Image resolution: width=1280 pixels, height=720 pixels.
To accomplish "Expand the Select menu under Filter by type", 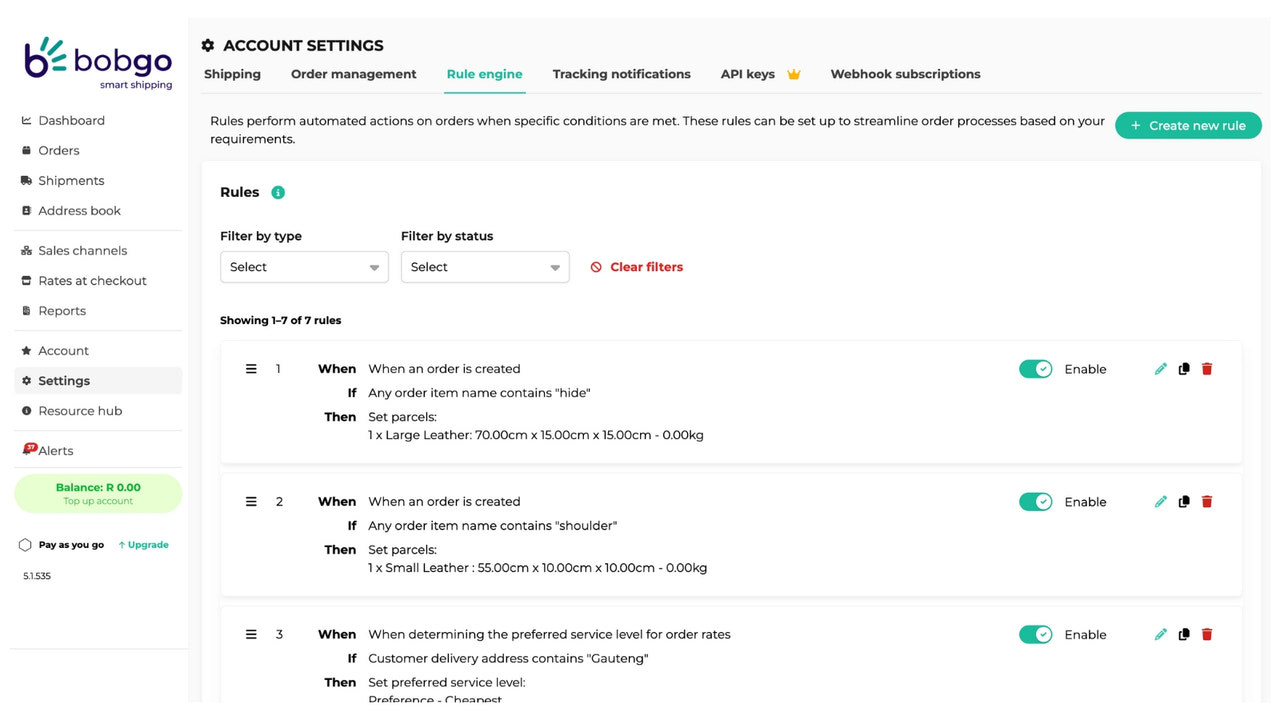I will 304,267.
